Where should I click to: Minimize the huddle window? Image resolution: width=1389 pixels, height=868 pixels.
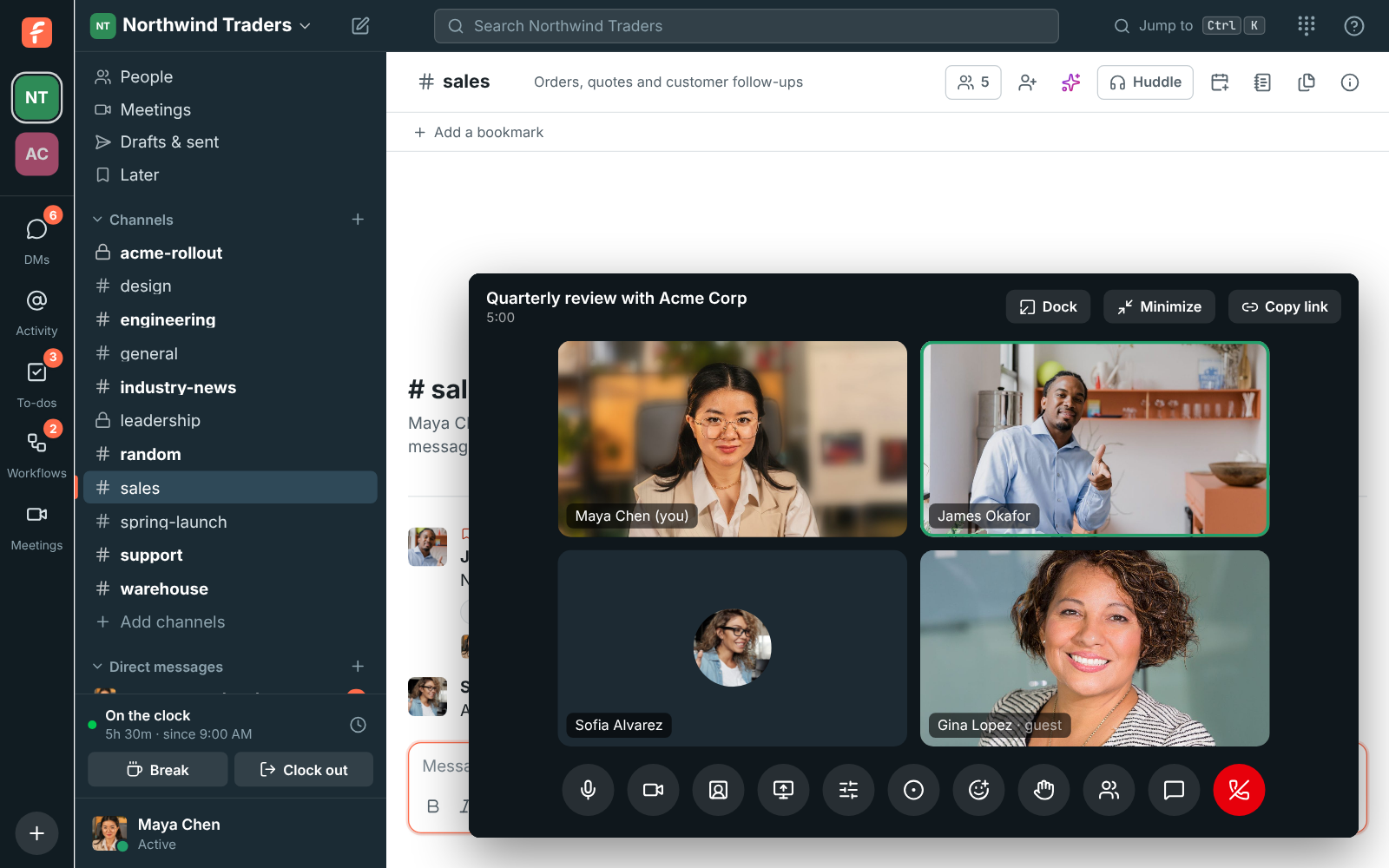coord(1159,306)
